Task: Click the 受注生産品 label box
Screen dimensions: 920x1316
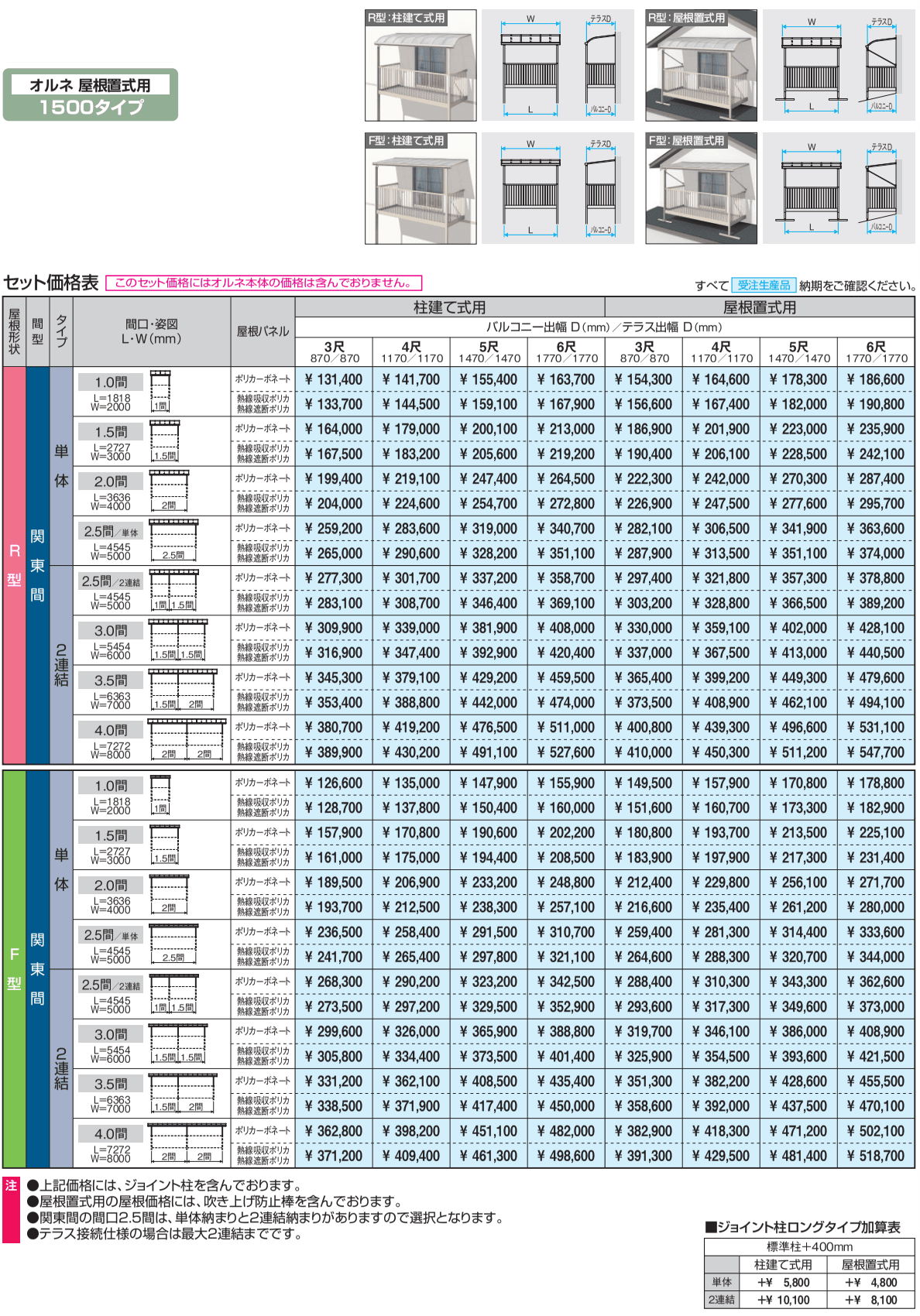Action: click(x=764, y=285)
